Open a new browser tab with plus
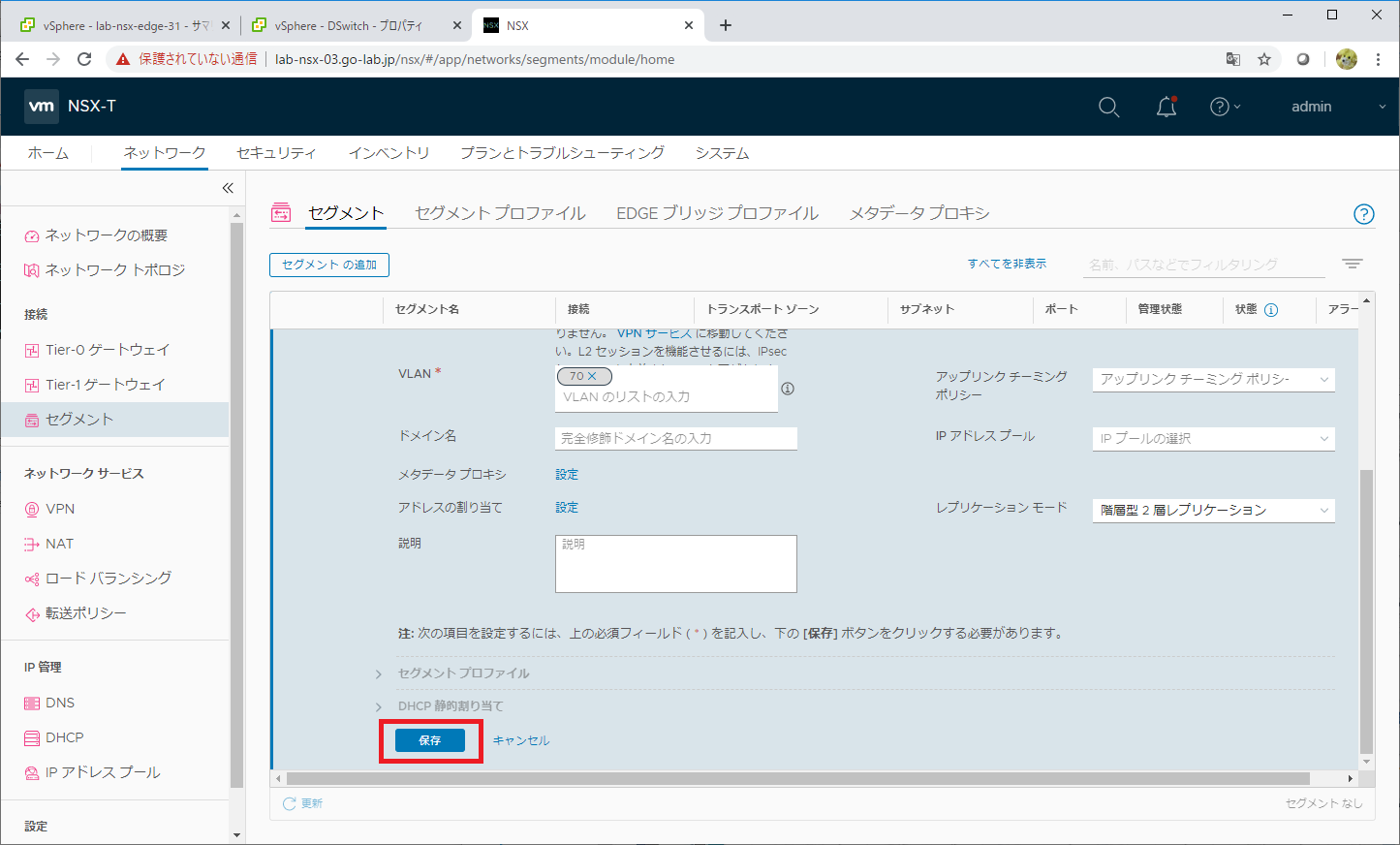Screen dimensions: 1400x845 tap(726, 25)
